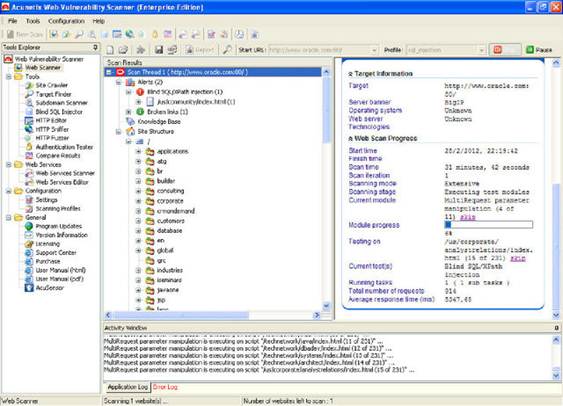Expand the database folder in Site Structure
Viewport: 563px width, 406px height.
point(138,231)
